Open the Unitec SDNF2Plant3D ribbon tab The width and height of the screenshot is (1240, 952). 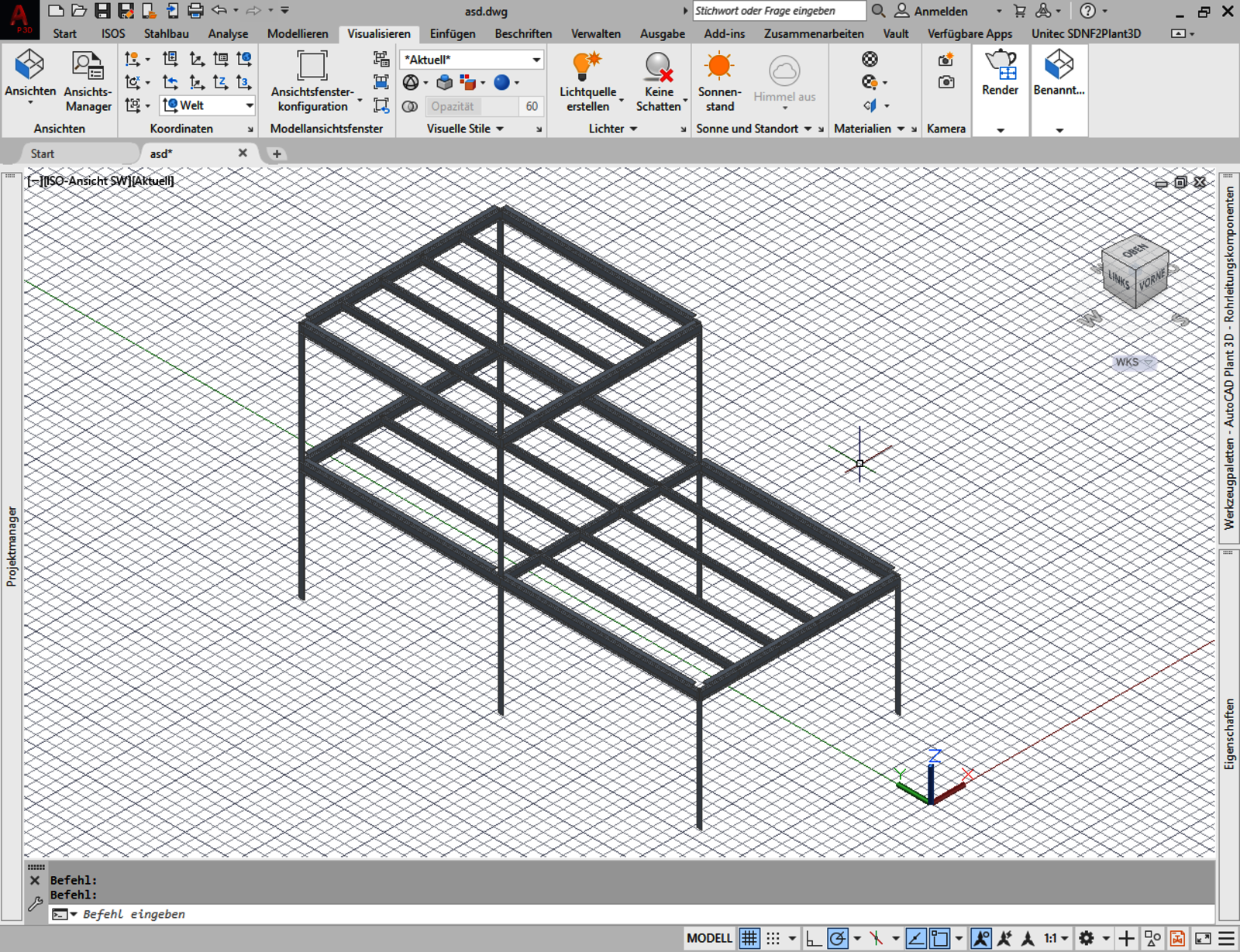pyautogui.click(x=1086, y=33)
